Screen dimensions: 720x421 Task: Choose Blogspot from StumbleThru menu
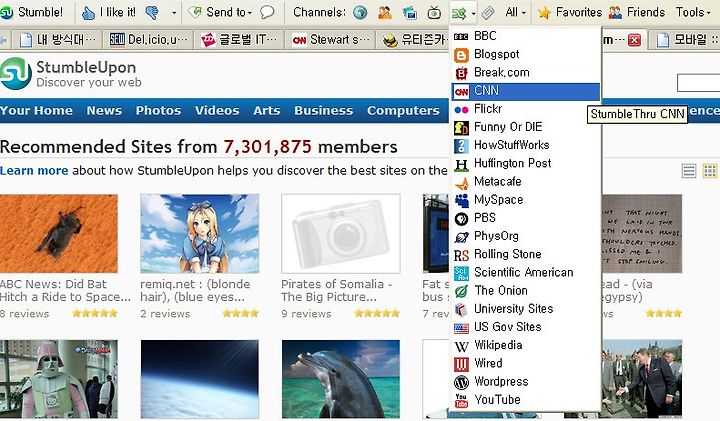click(x=526, y=54)
